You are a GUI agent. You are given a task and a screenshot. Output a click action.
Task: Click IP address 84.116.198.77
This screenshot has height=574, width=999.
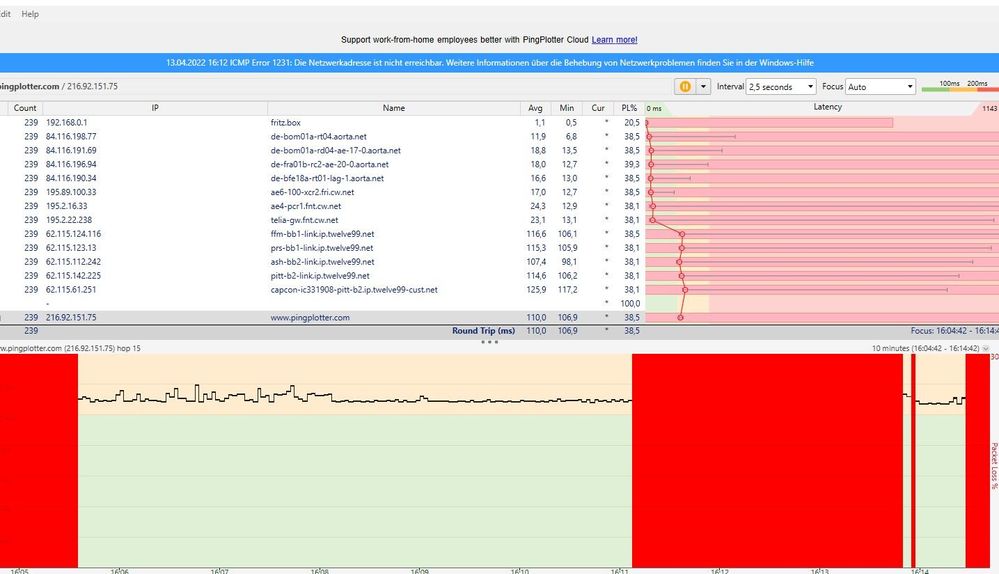tap(71, 136)
